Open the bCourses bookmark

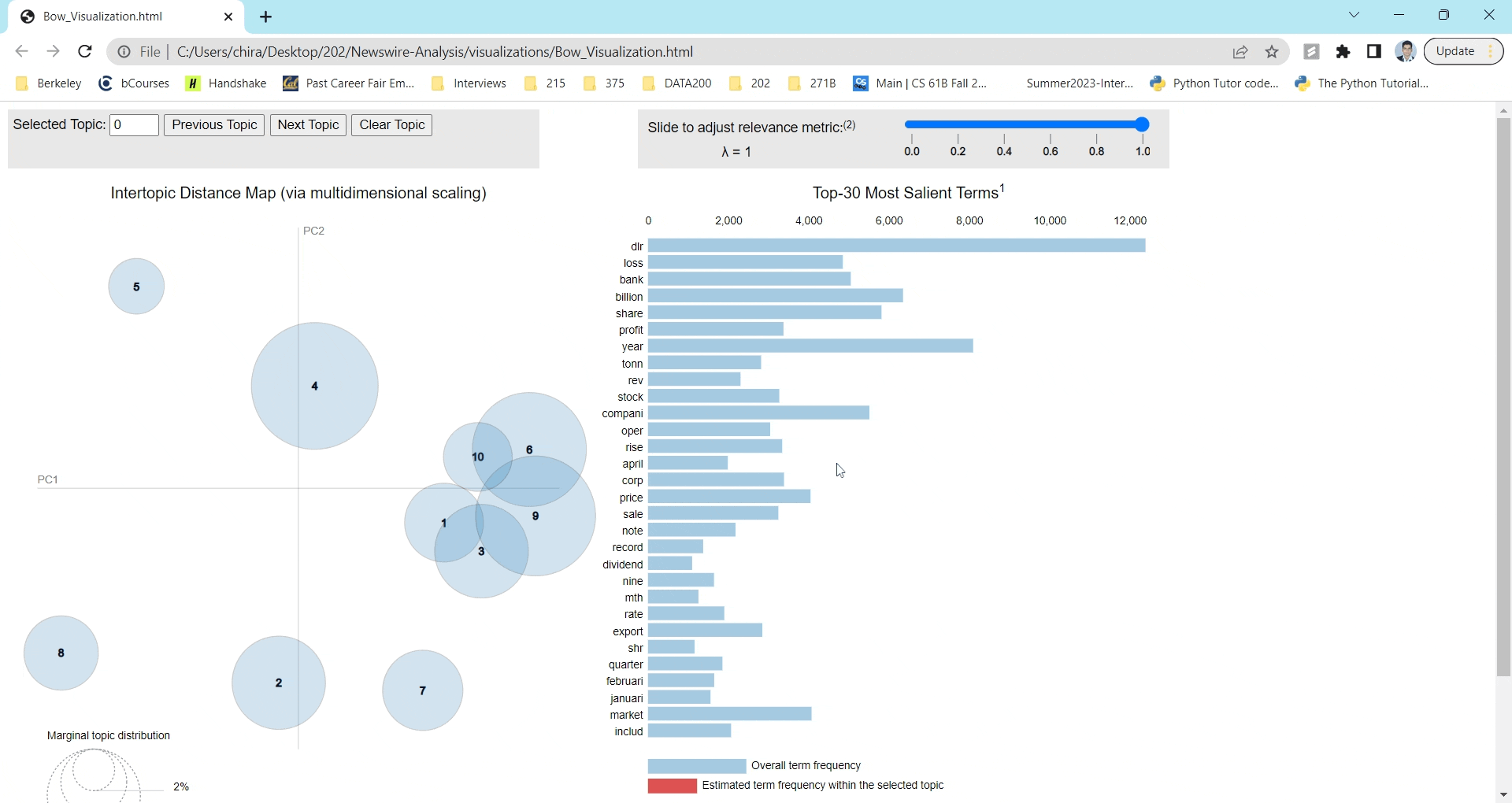[x=134, y=83]
